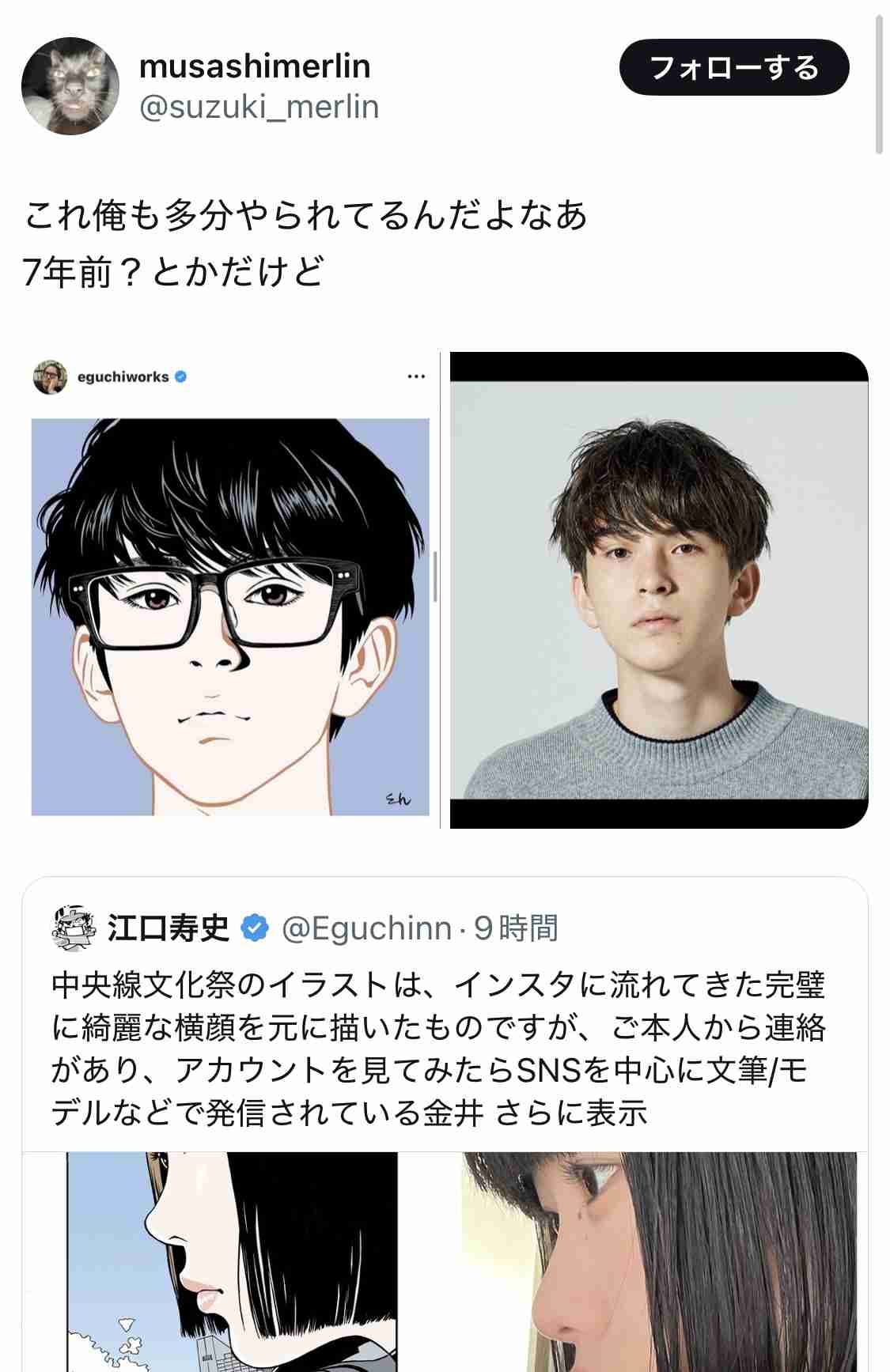Tap the main tweet text これ俺も多分
The image size is (890, 1372).
coord(305,243)
